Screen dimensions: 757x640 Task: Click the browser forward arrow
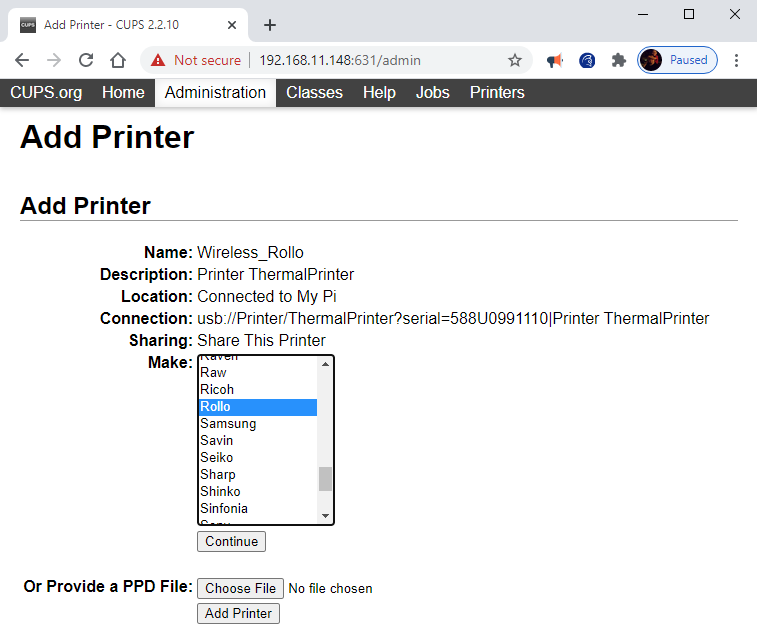tap(54, 60)
